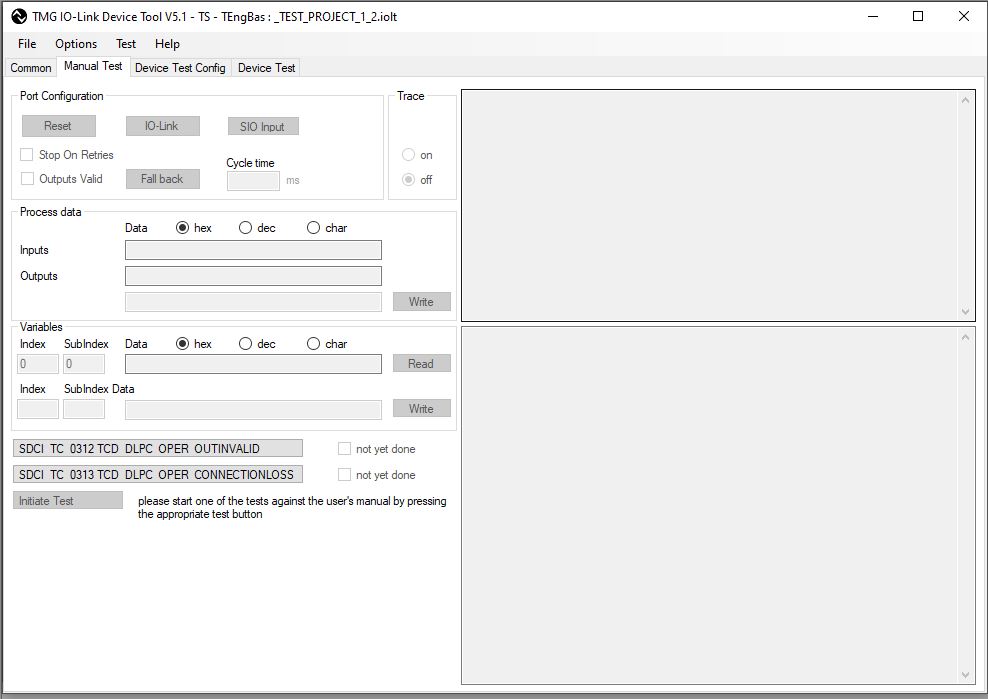988x699 pixels.
Task: Turn Trace on radio button
Action: pos(408,155)
